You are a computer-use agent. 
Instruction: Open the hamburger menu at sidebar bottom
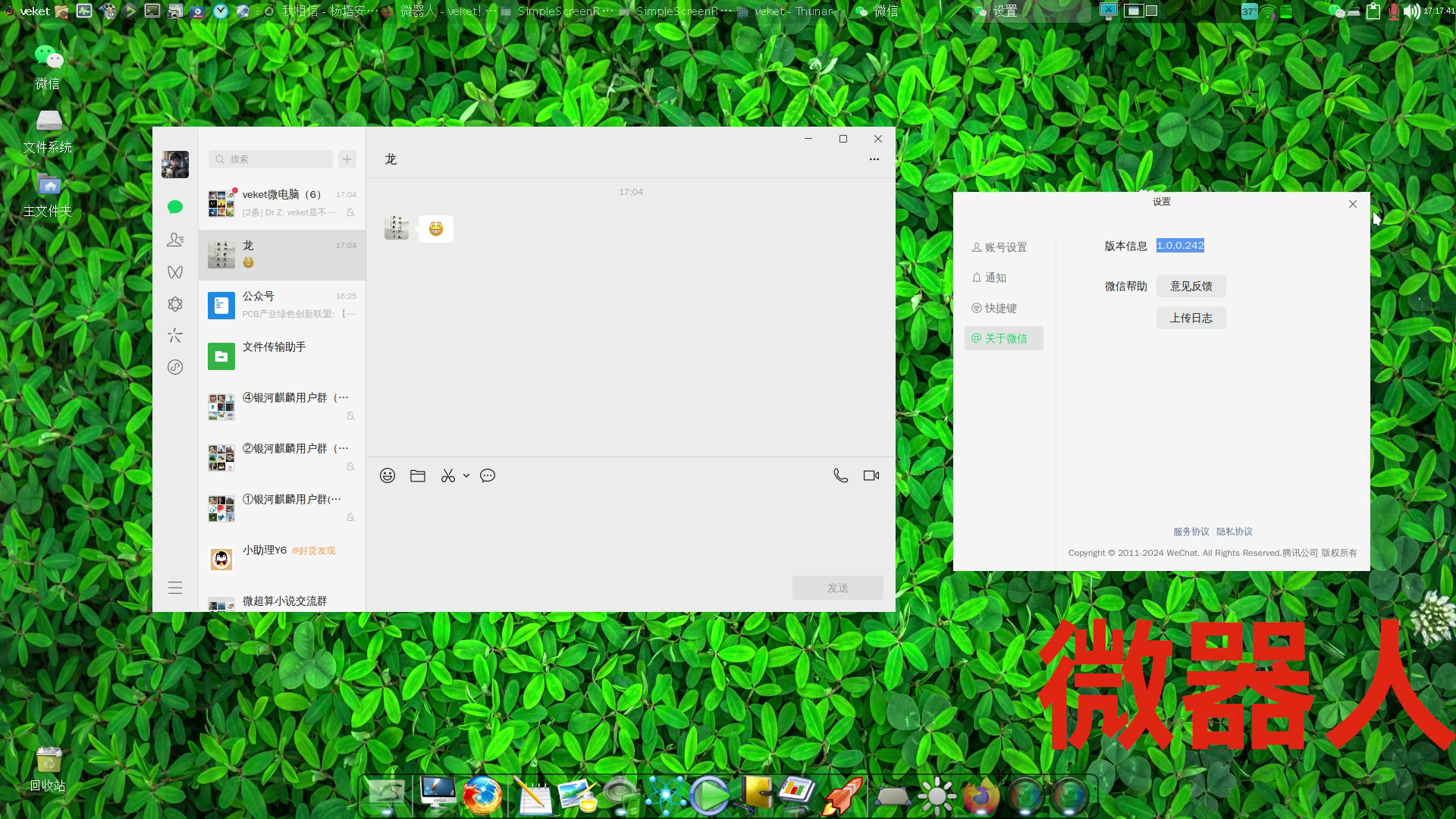[175, 588]
